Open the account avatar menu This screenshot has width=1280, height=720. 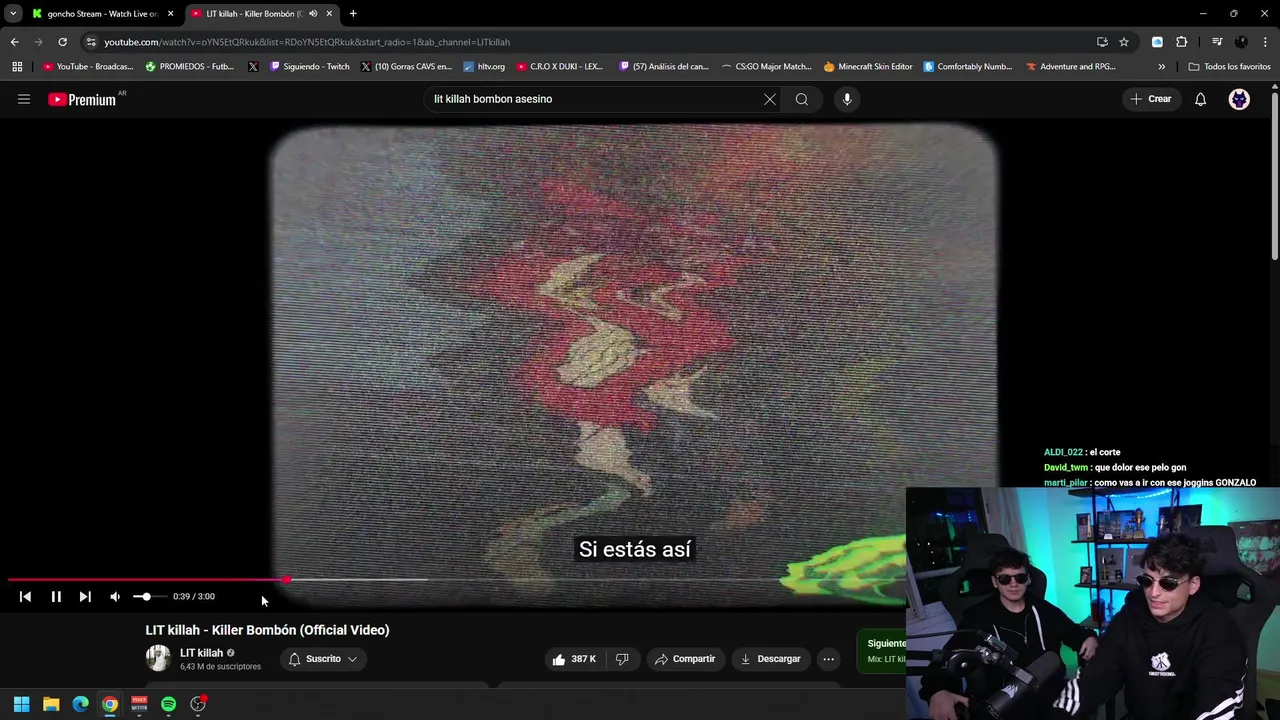pos(1239,99)
